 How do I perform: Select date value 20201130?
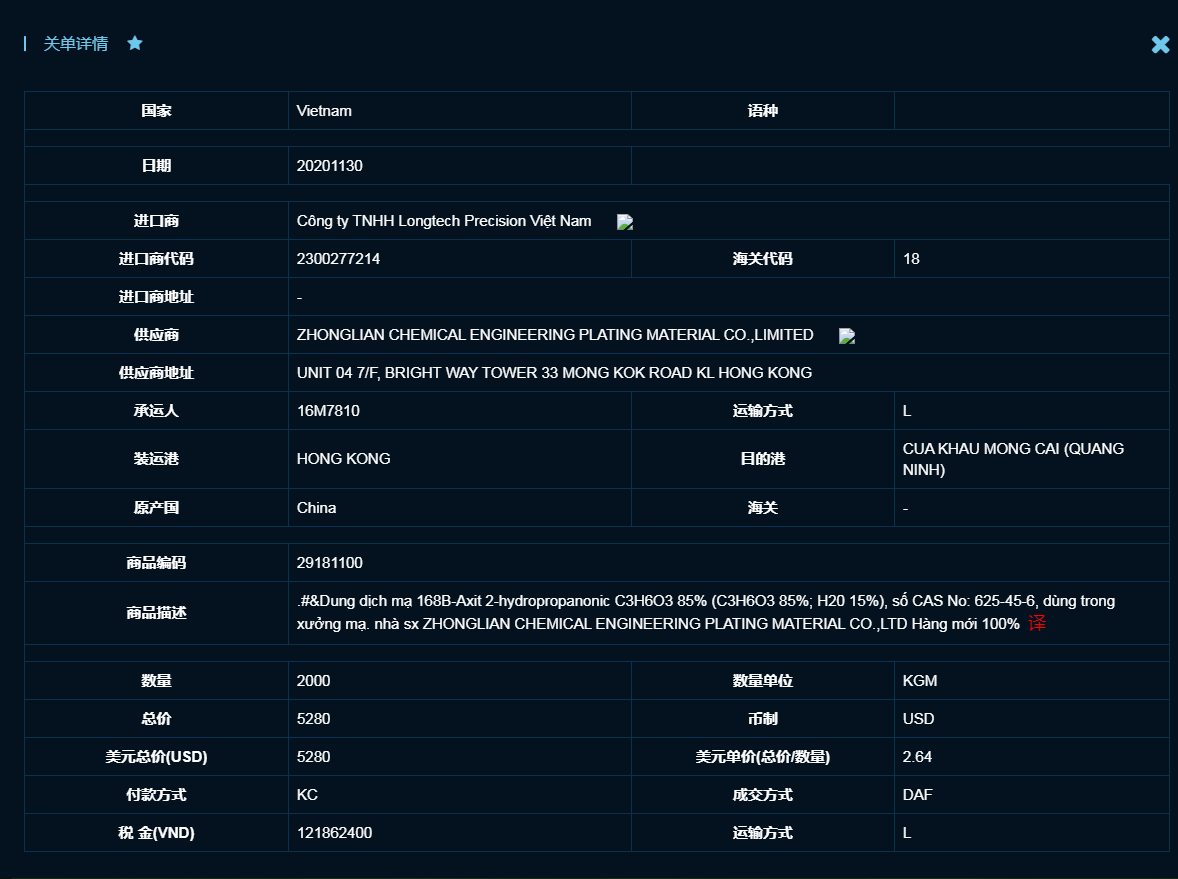pyautogui.click(x=329, y=165)
